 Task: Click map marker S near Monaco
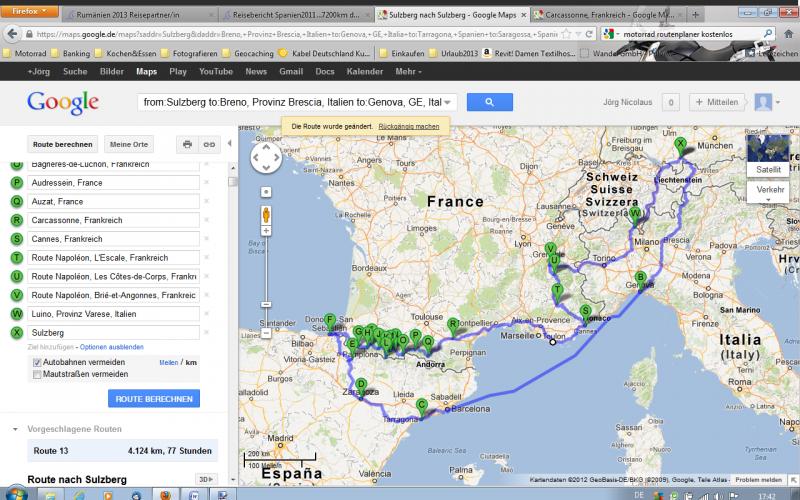[586, 314]
